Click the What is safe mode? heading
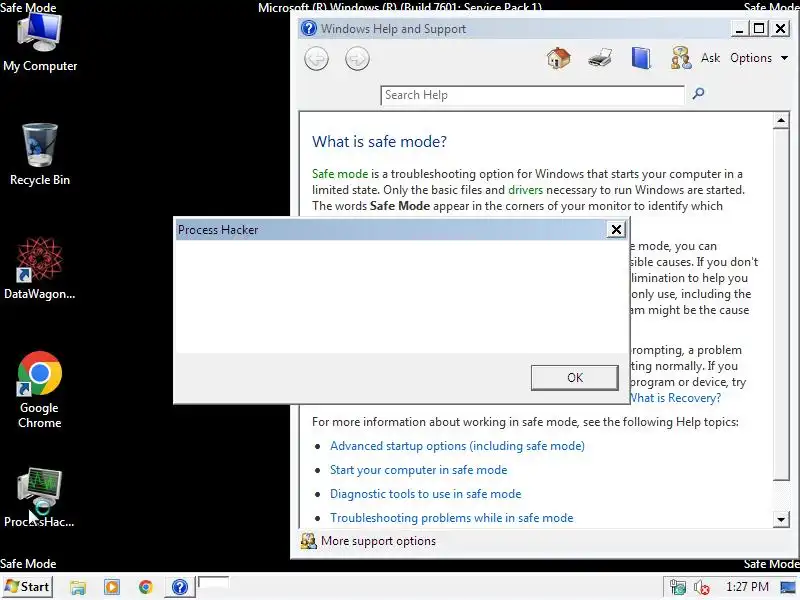 379,141
